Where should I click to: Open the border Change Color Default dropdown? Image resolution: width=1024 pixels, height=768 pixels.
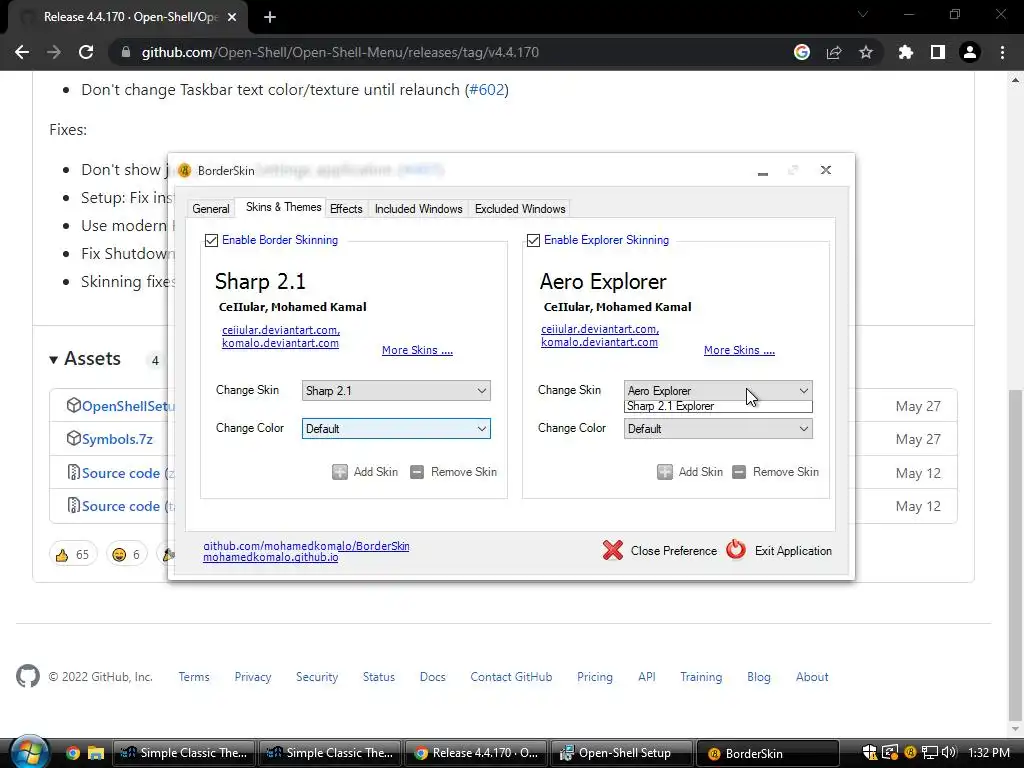(x=396, y=428)
